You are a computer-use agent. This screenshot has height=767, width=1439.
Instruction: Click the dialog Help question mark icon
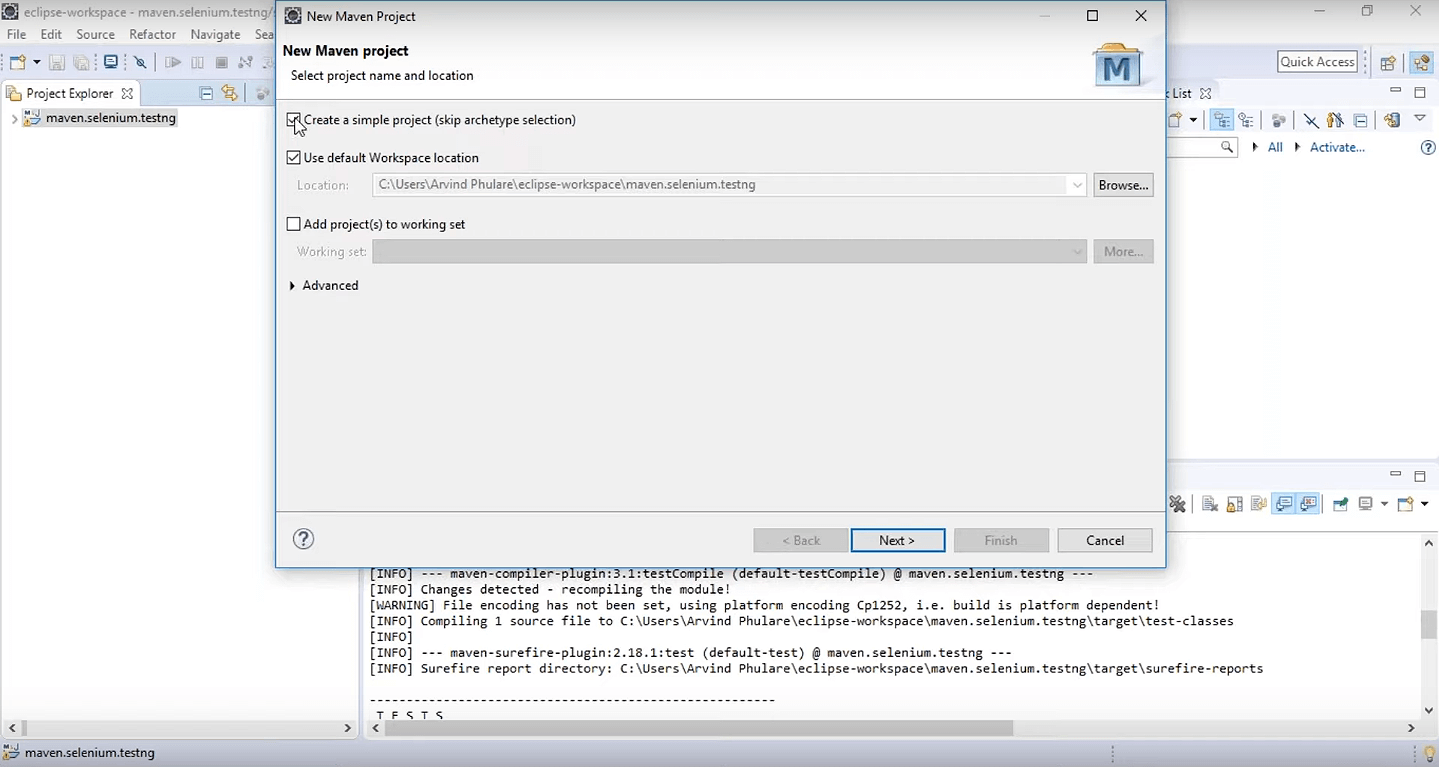[303, 539]
